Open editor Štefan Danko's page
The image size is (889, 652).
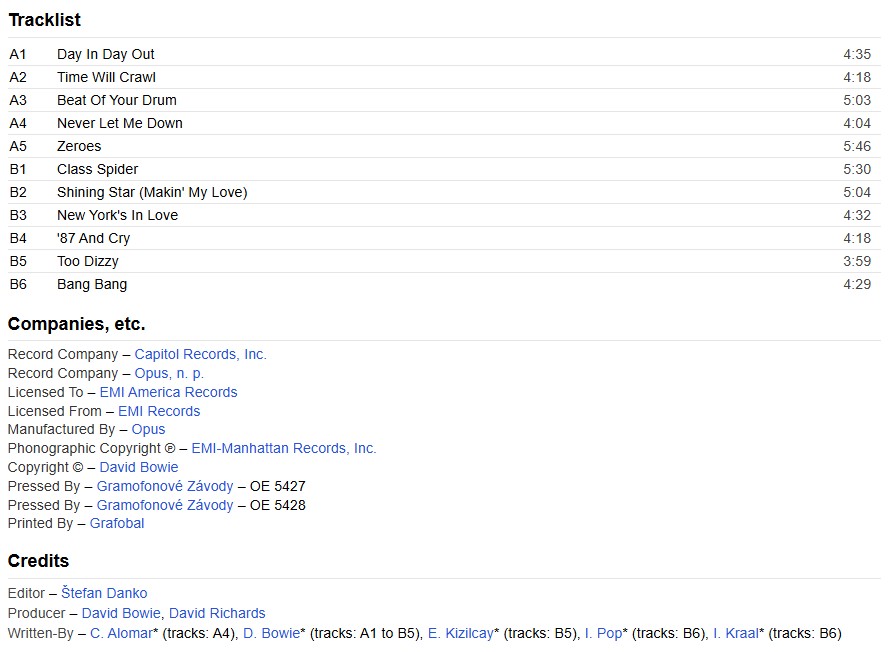click(x=104, y=593)
